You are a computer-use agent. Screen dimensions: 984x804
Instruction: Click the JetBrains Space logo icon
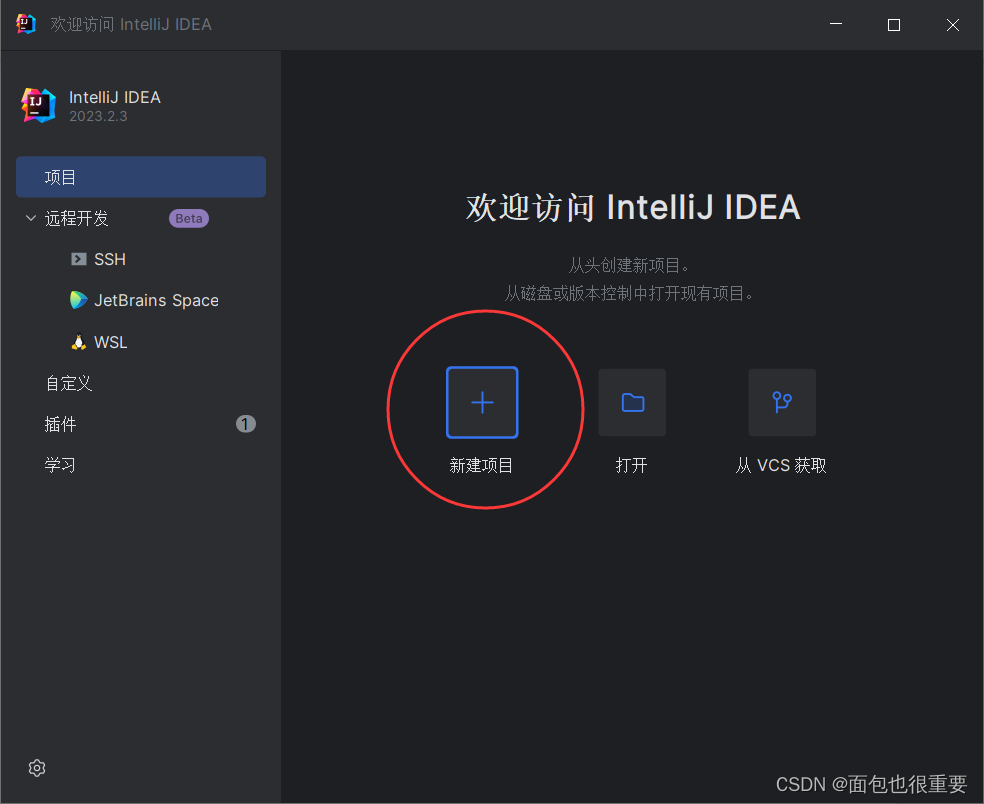point(78,300)
